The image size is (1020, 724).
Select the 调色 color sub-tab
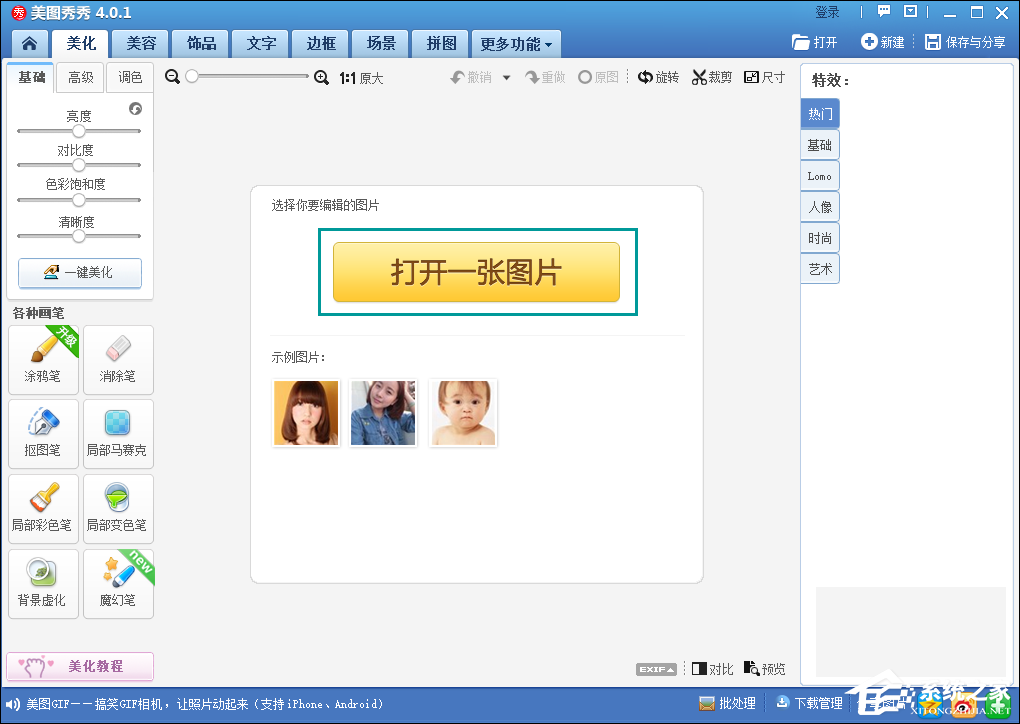tap(130, 77)
